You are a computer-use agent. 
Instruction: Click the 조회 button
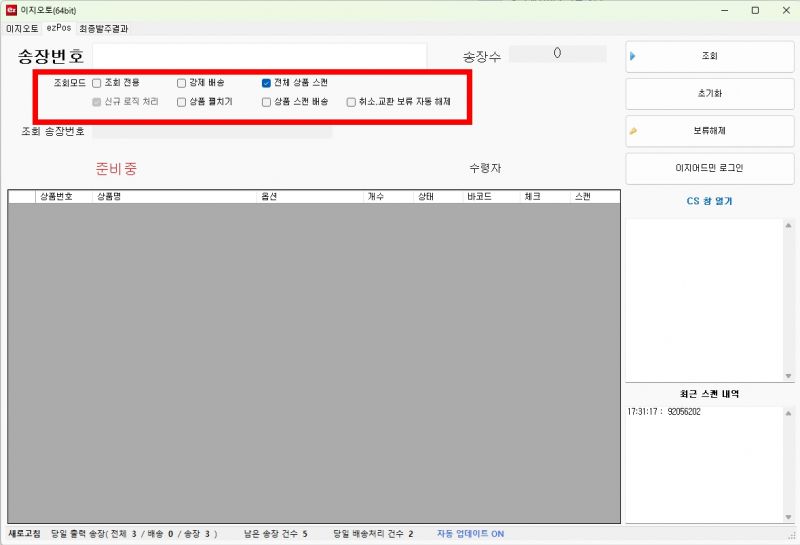click(x=710, y=56)
